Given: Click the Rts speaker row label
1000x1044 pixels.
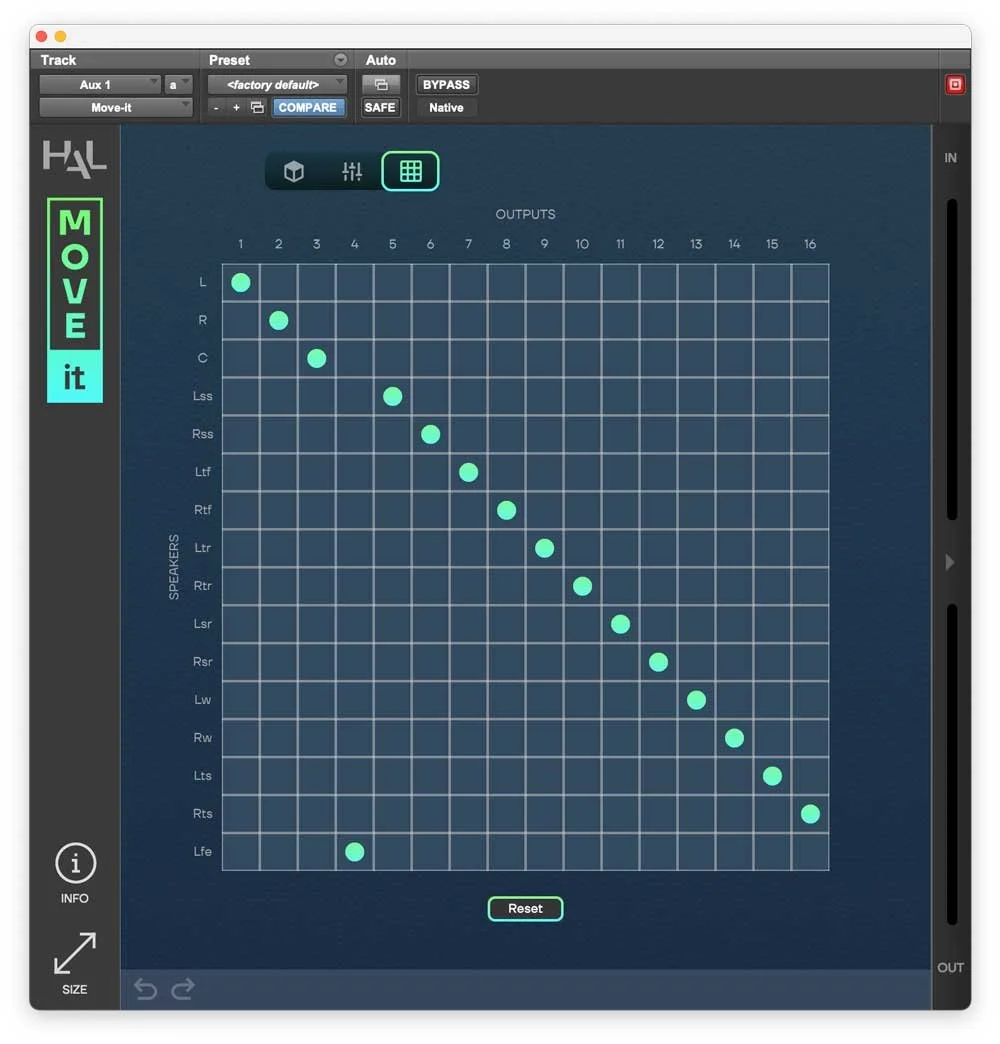Looking at the screenshot, I should coord(202,814).
